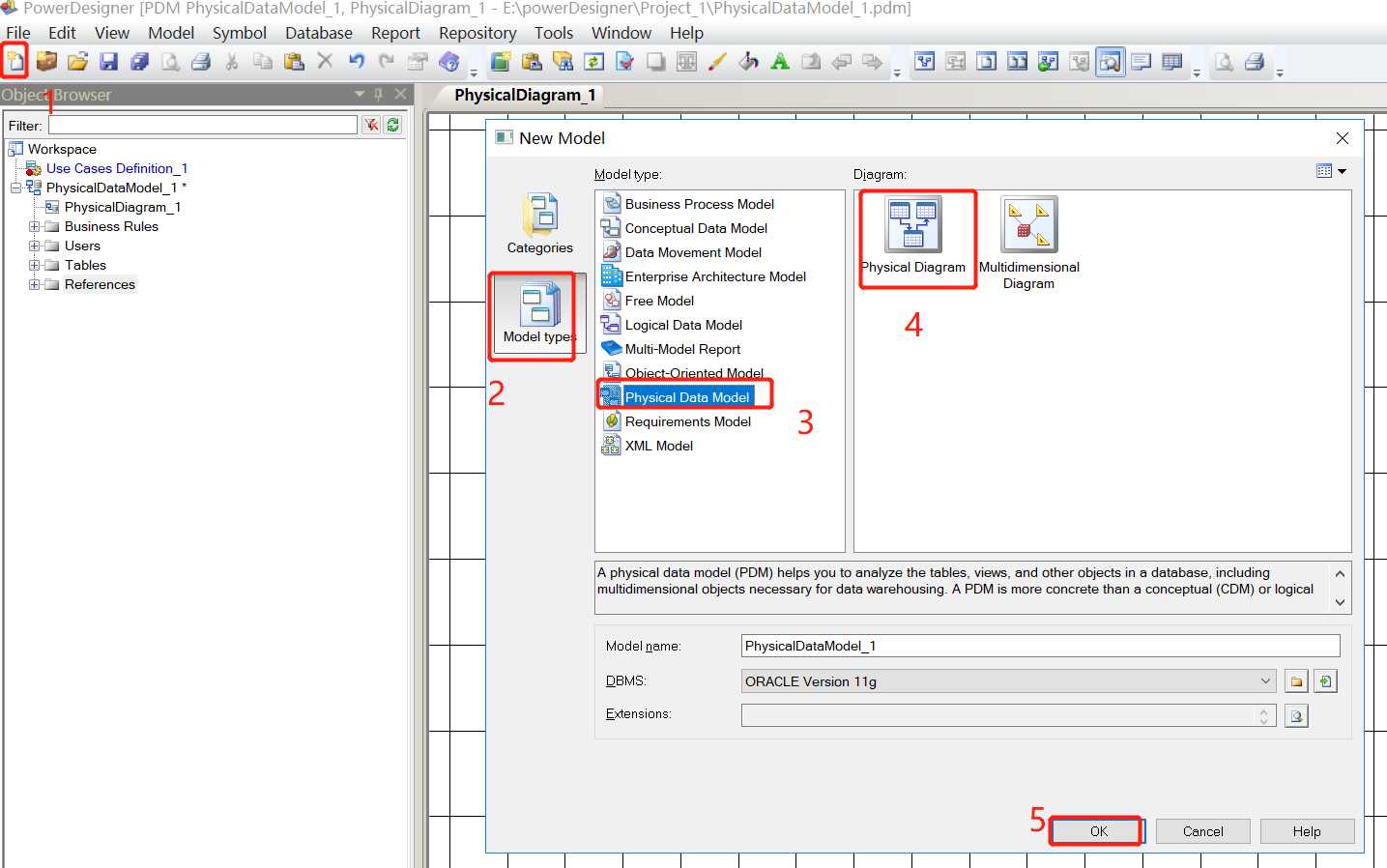Open the File menu
This screenshot has width=1387, height=868.
(x=18, y=33)
